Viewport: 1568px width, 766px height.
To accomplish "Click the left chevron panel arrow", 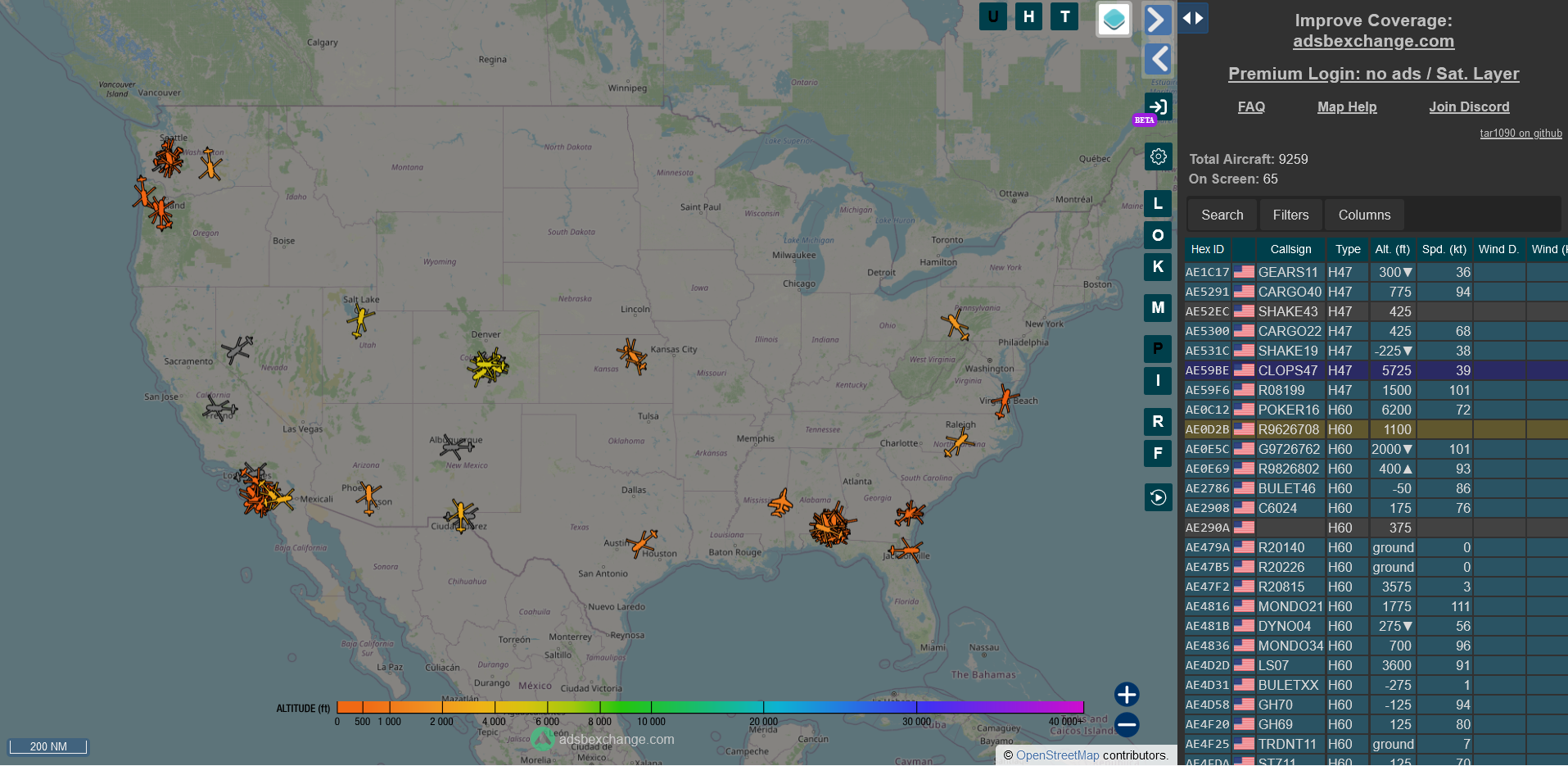I will pos(1159,59).
